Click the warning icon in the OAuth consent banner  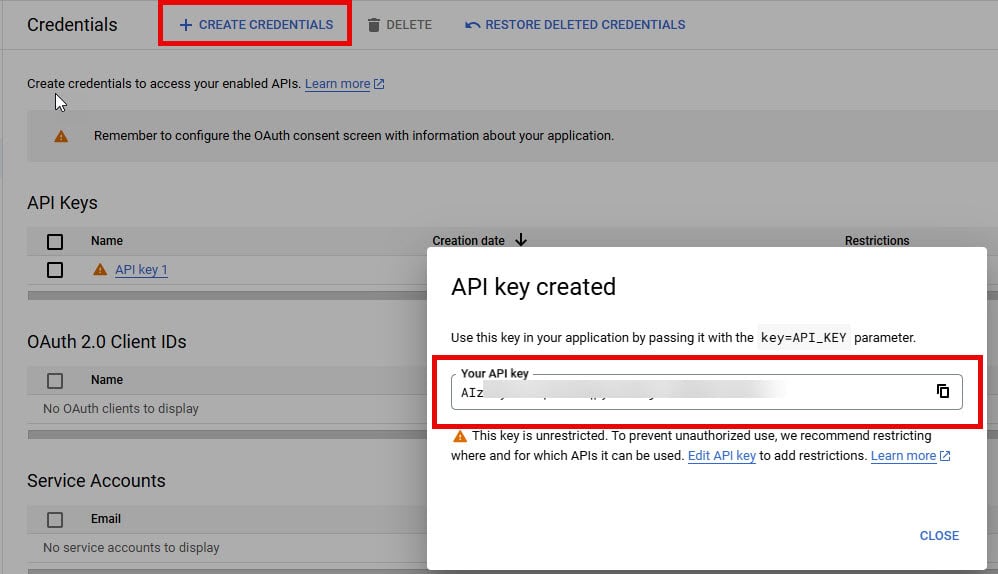point(61,136)
